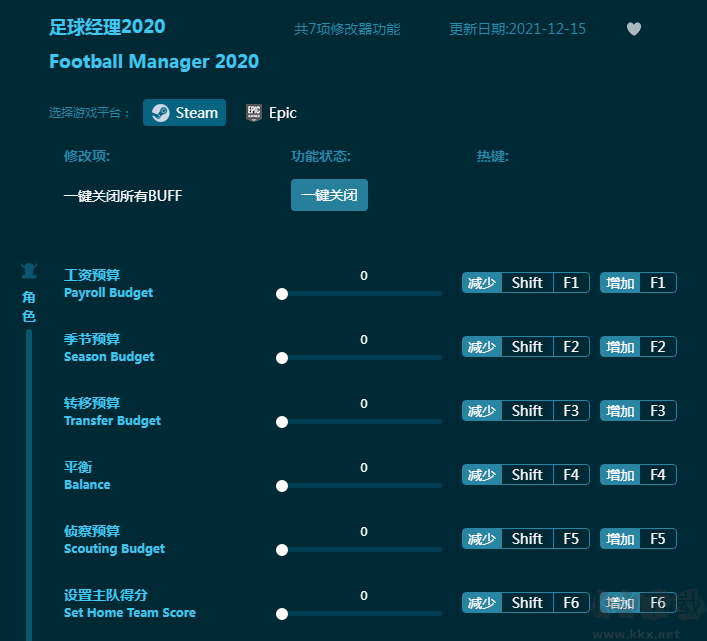Click the 足球经理2020 heading
Viewport: 707px width, 641px height.
[x=107, y=27]
